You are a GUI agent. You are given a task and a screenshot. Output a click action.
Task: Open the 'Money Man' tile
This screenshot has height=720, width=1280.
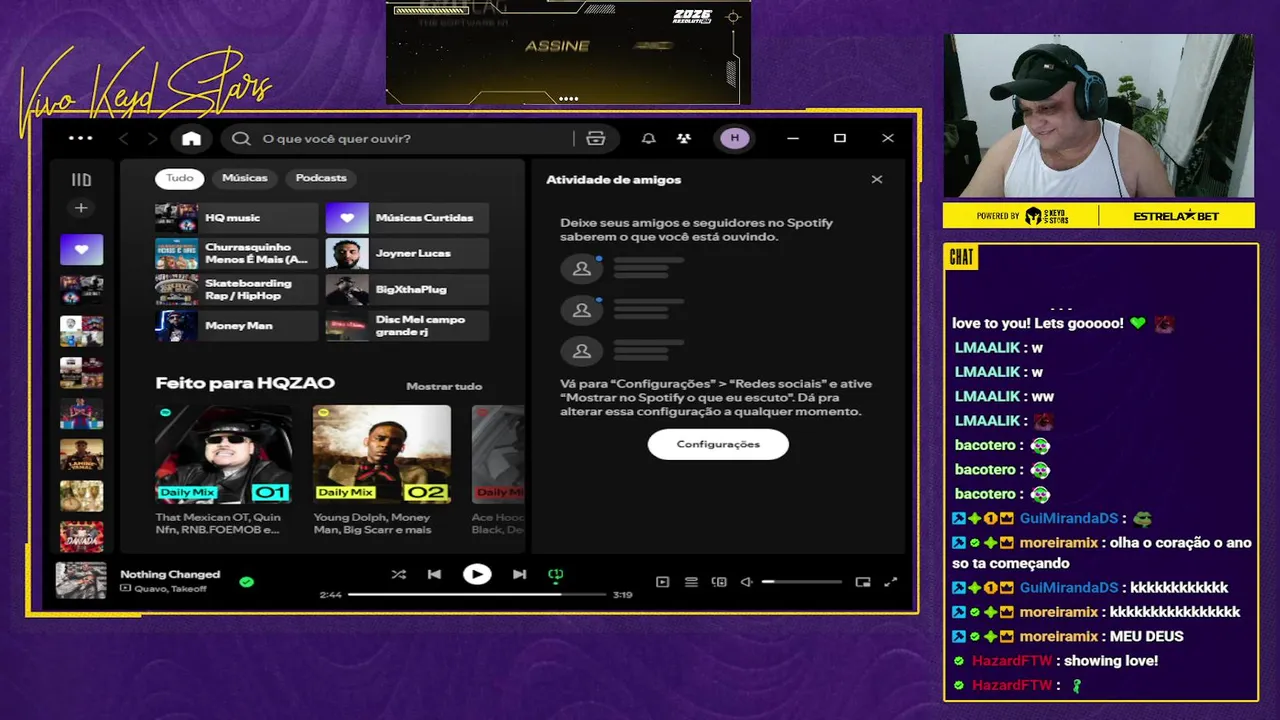pos(237,326)
